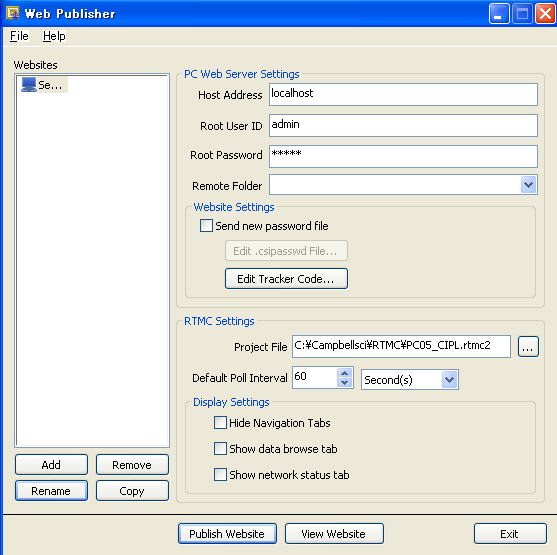Increase poll interval with up arrow
Image resolution: width=557 pixels, height=555 pixels.
click(344, 373)
